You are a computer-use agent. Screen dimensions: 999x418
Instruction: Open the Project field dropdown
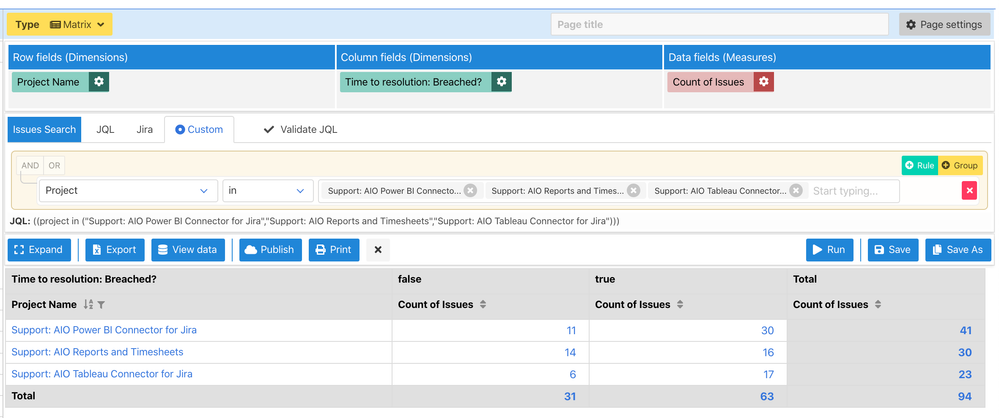point(127,191)
